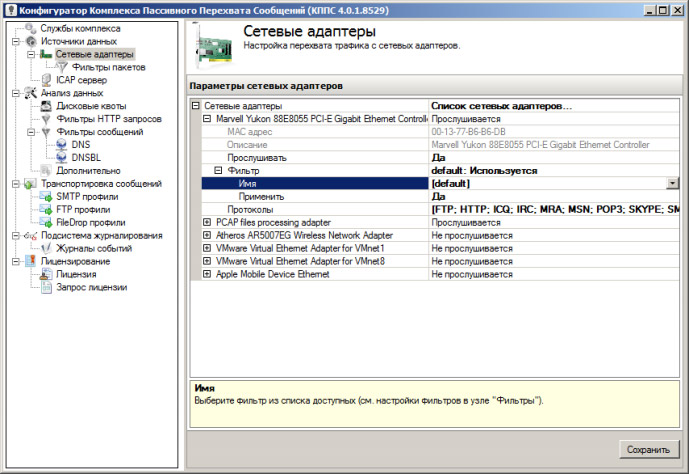Click the ICAP server icon
The height and width of the screenshot is (474, 689).
click(46, 80)
